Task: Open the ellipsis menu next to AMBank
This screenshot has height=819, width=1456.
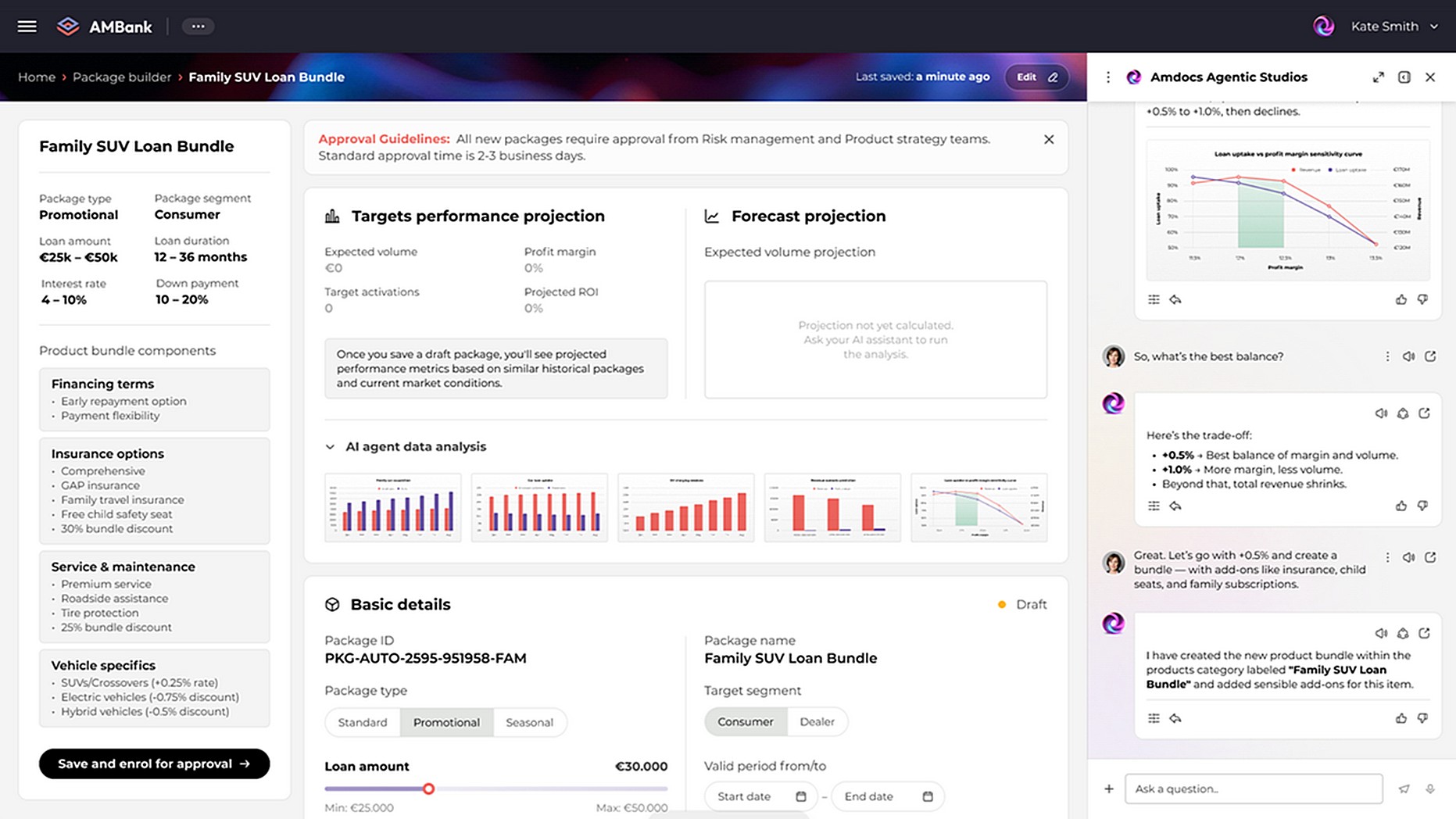Action: pyautogui.click(x=199, y=27)
